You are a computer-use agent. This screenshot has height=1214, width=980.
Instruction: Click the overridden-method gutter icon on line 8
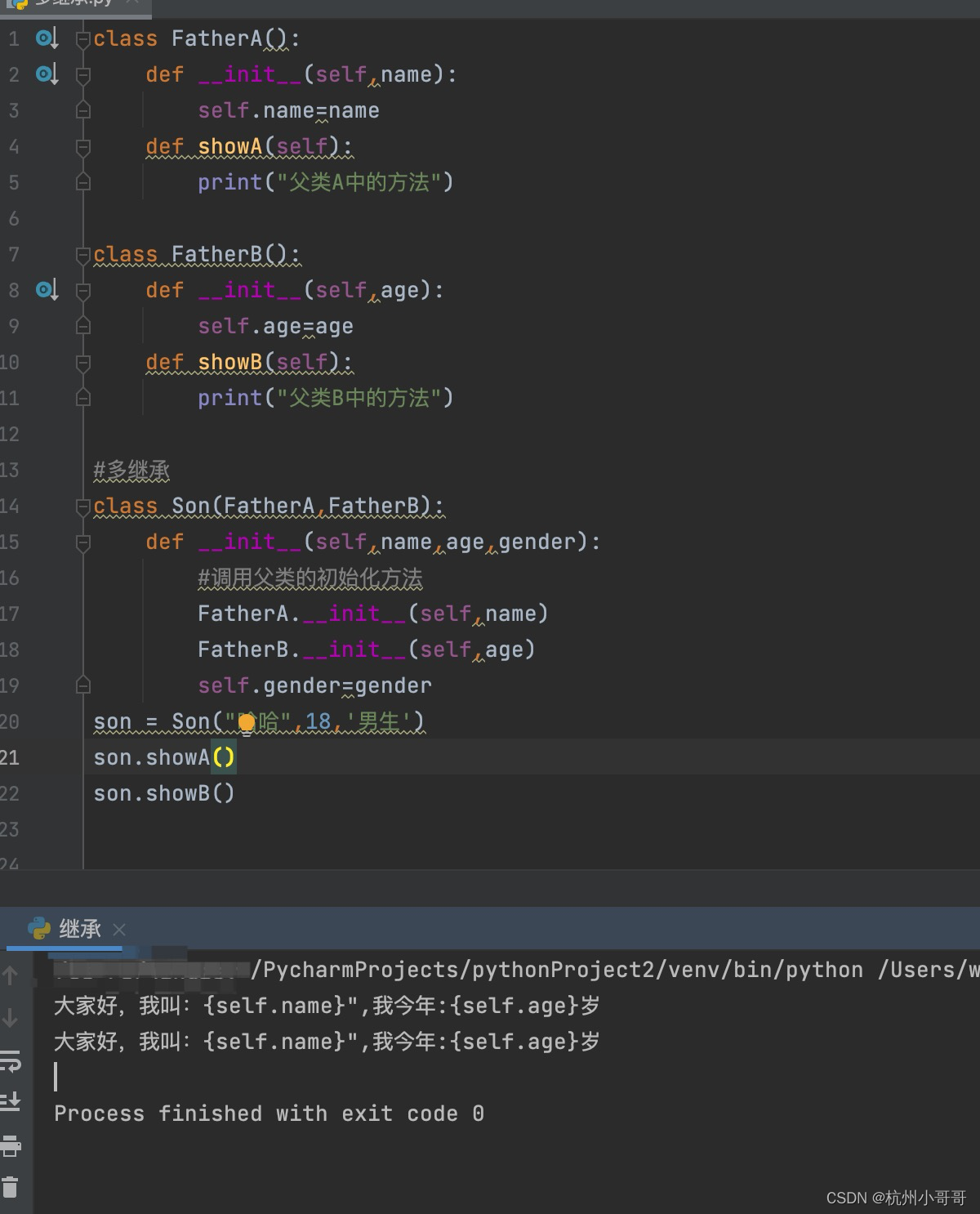47,290
